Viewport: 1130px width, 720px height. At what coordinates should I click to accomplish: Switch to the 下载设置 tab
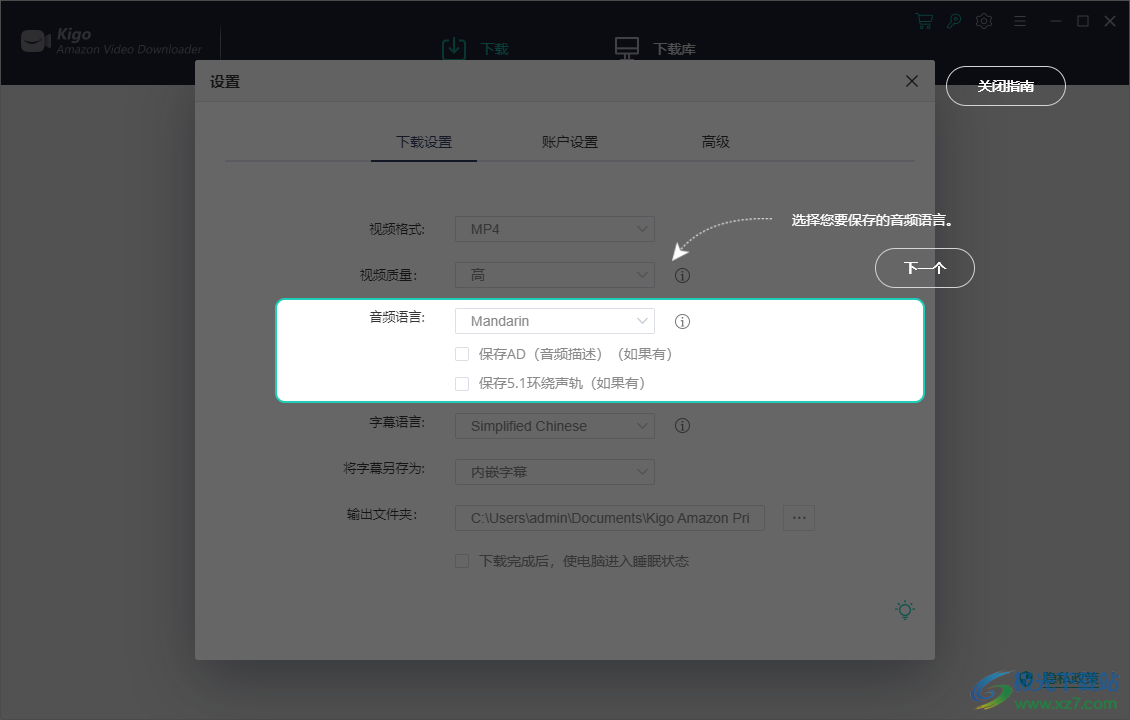(424, 142)
